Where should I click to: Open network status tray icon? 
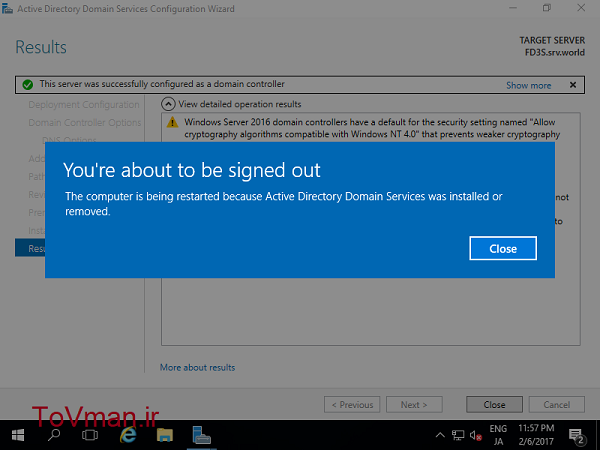point(458,435)
